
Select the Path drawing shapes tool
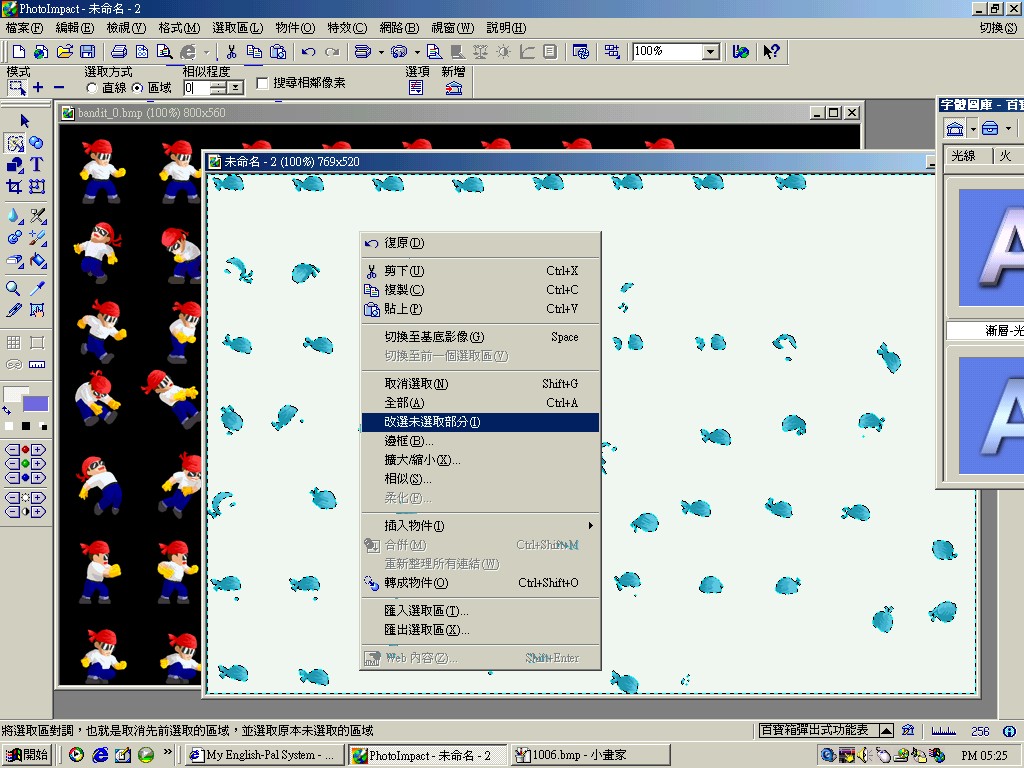click(14, 165)
